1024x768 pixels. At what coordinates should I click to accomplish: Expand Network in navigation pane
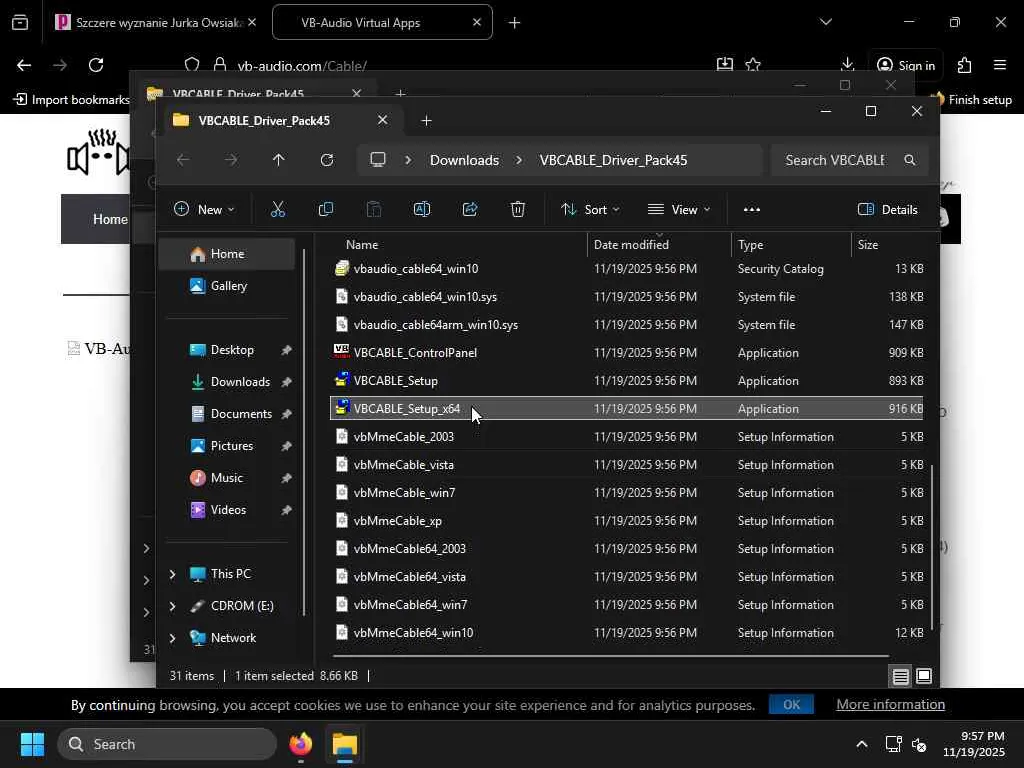pyautogui.click(x=172, y=638)
